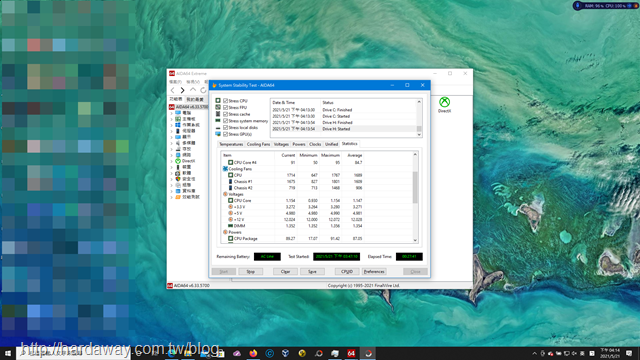Expand the computer (first) node under AIDA64 root
The image size is (640, 360).
(171, 113)
